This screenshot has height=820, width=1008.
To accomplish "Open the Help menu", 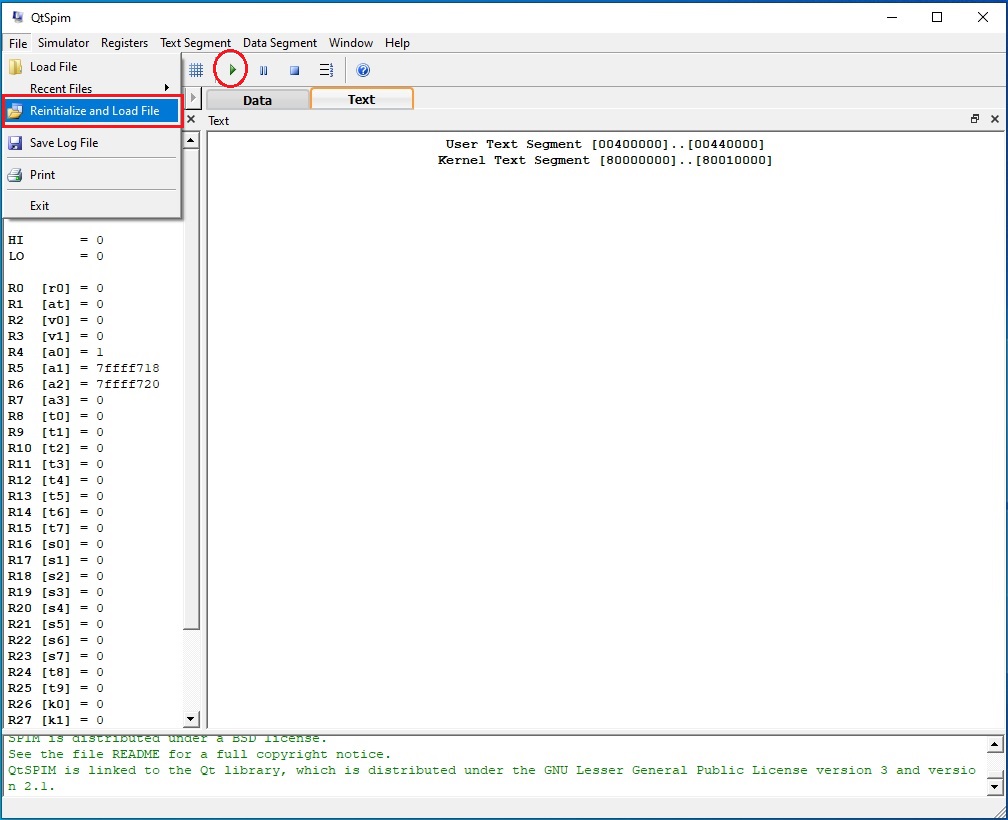I will 397,43.
